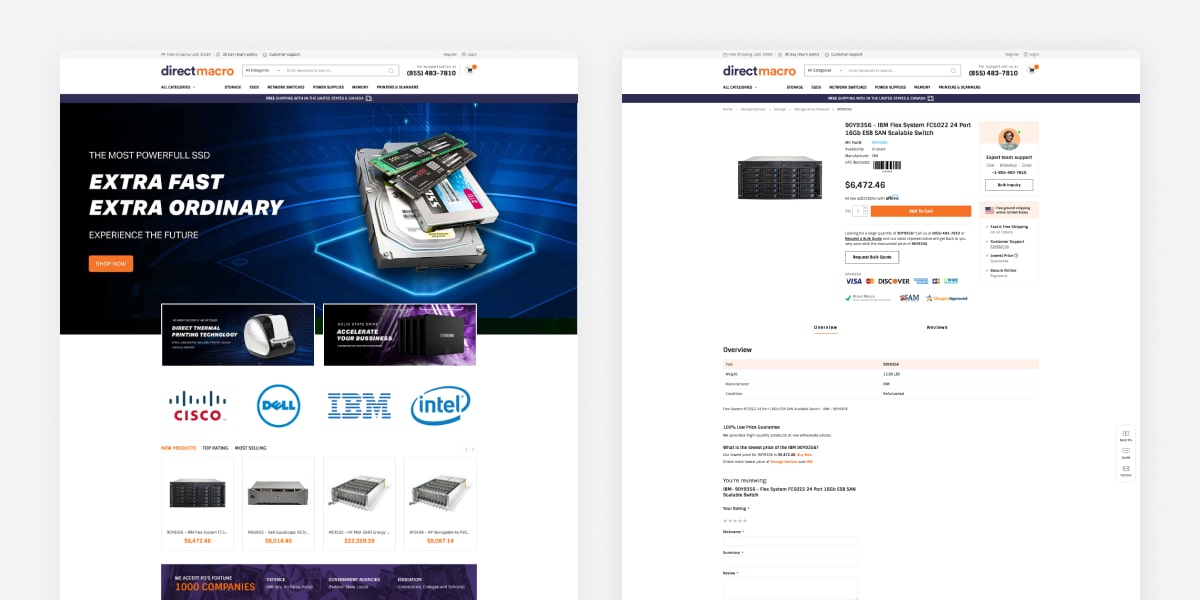Click the Nickname input field

791,541
